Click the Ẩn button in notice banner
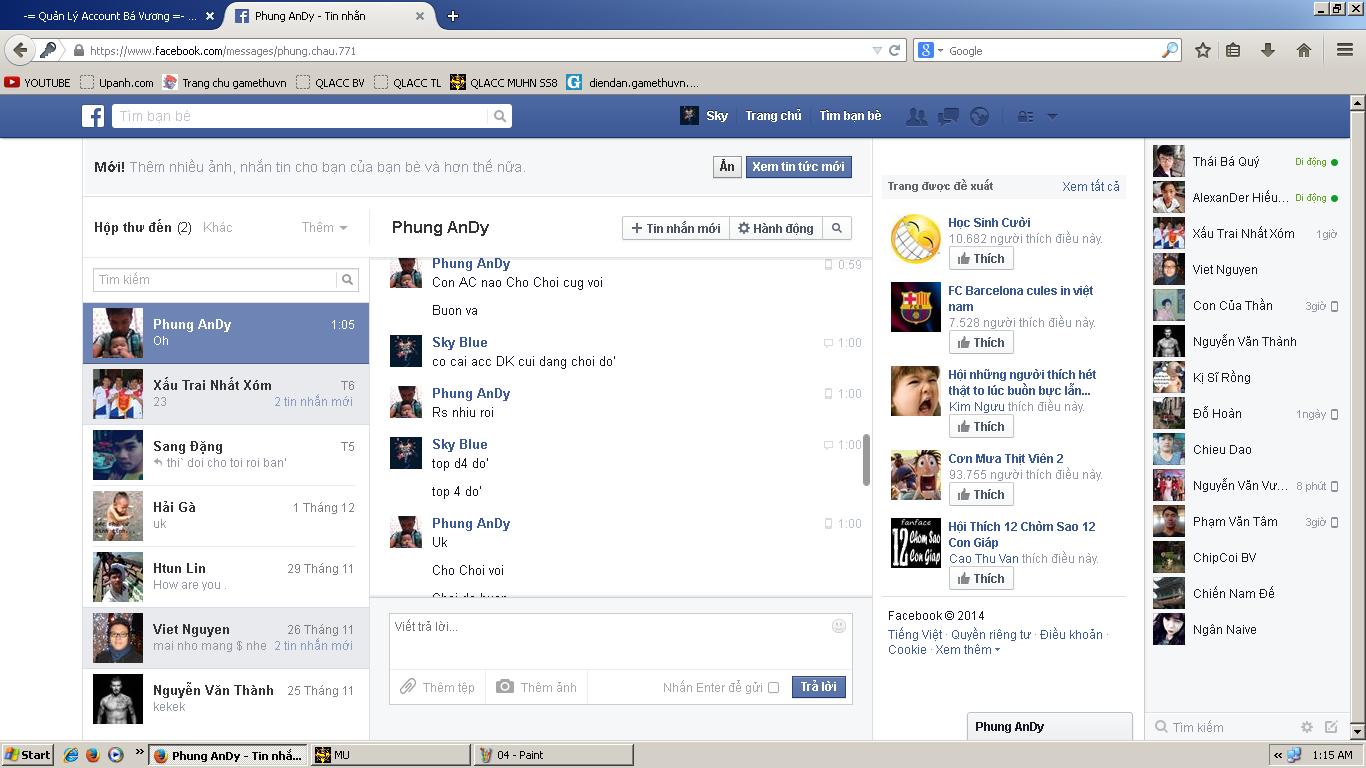 [x=727, y=167]
